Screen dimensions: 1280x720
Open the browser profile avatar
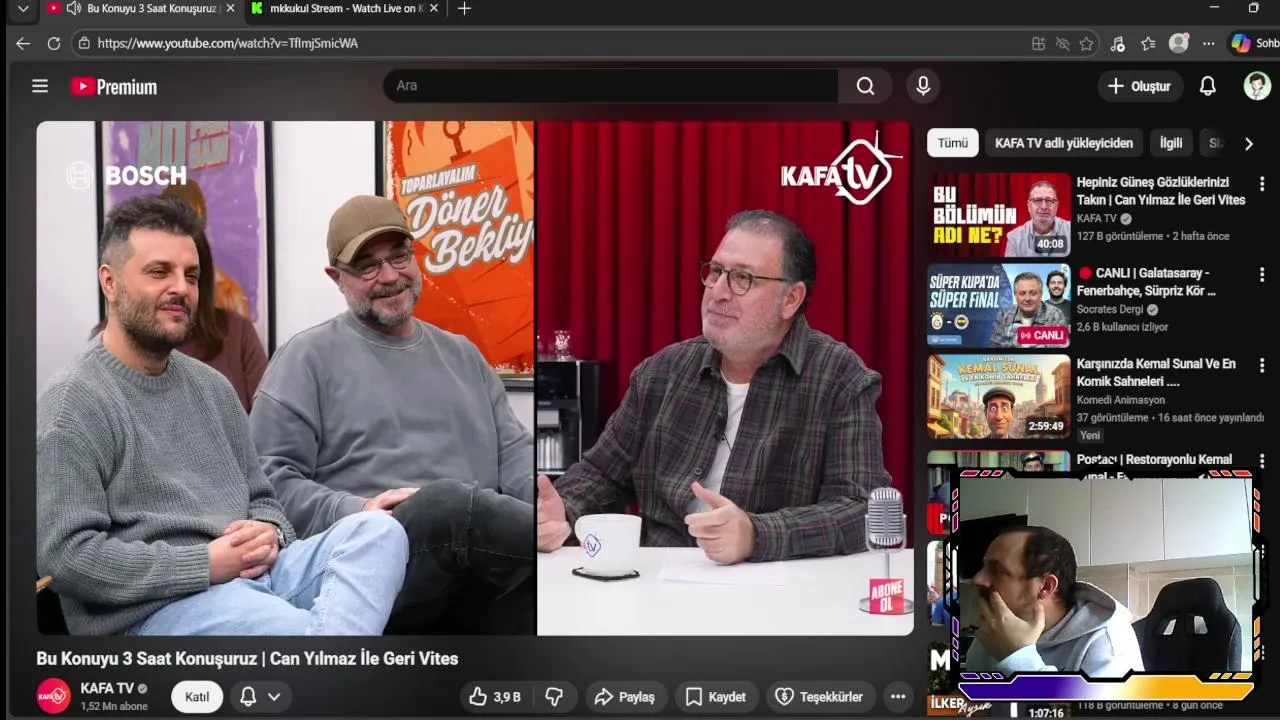(1179, 43)
